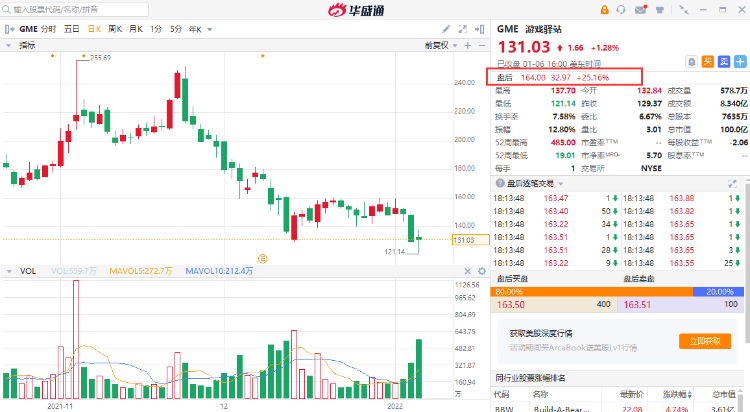Open help icon beside 盘后逐笔交易
Screen dimensions: 750x412
(x=500, y=183)
